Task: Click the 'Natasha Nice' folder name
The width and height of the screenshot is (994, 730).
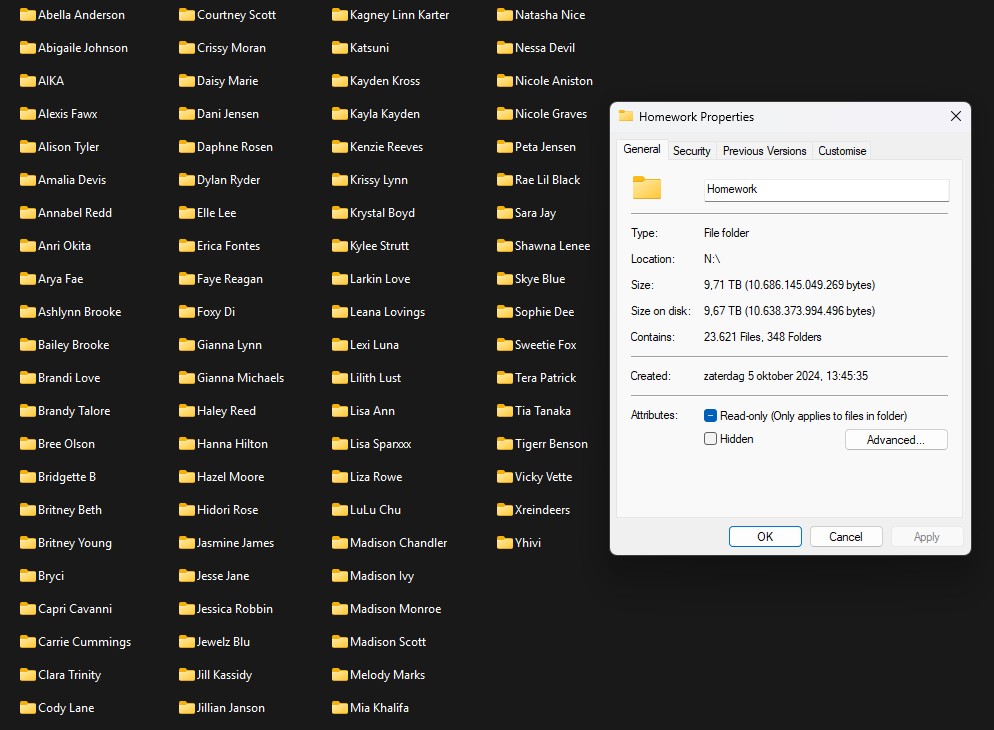Action: point(550,15)
